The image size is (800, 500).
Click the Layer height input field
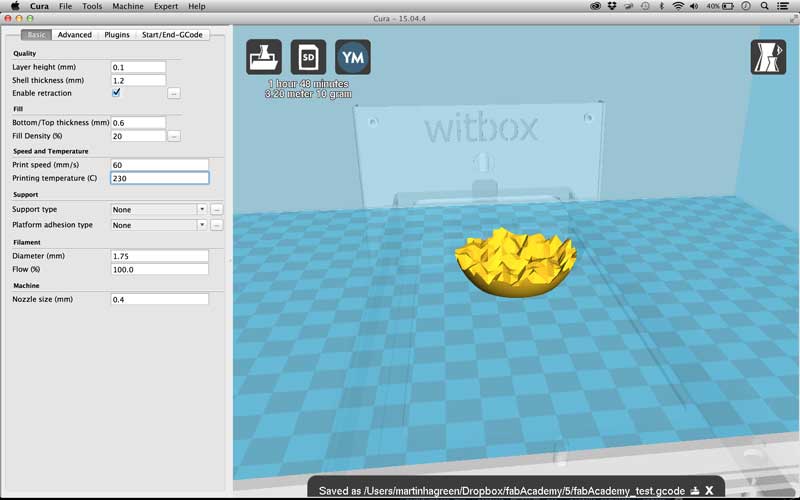tap(138, 67)
